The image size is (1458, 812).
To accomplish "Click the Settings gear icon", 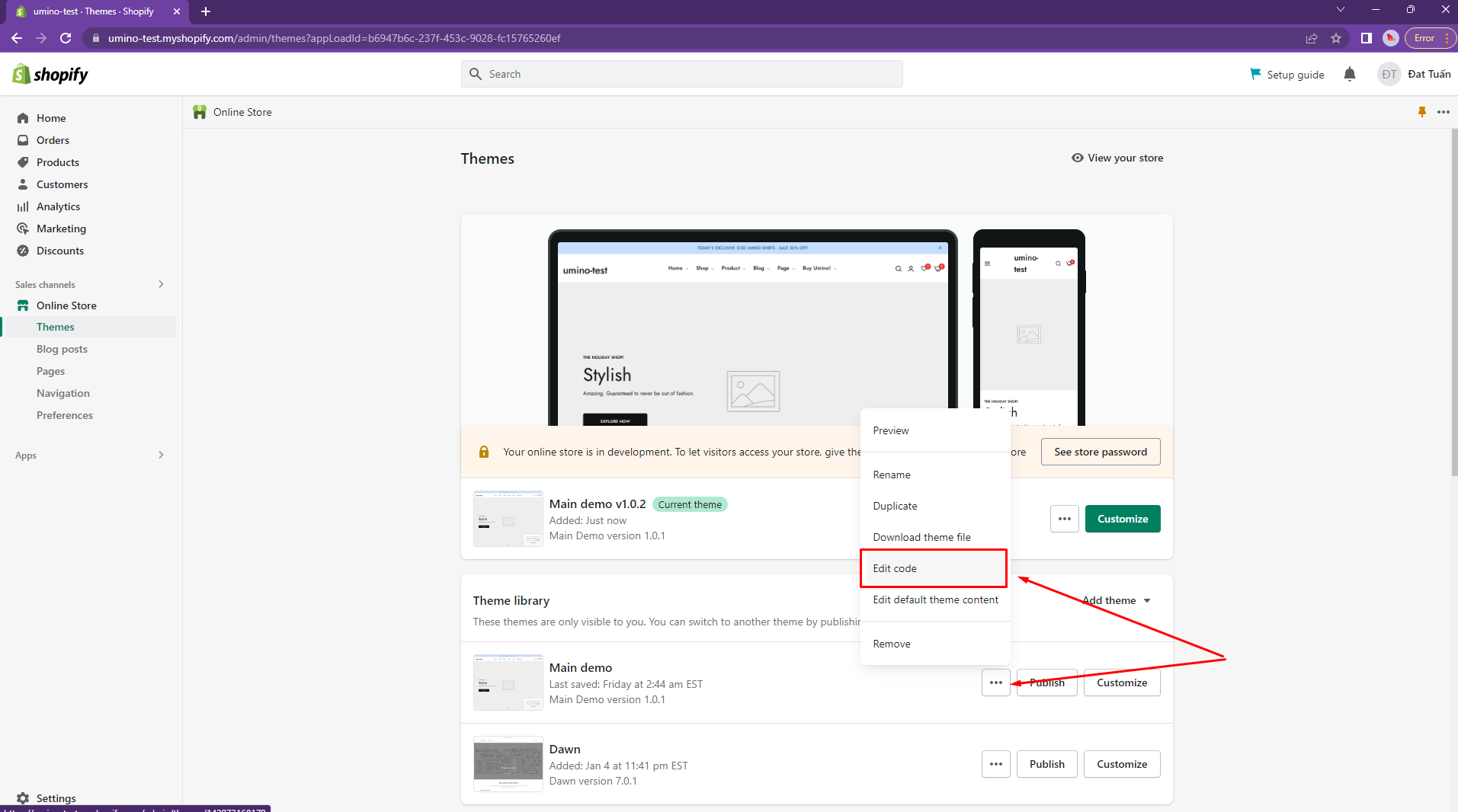I will coord(23,798).
